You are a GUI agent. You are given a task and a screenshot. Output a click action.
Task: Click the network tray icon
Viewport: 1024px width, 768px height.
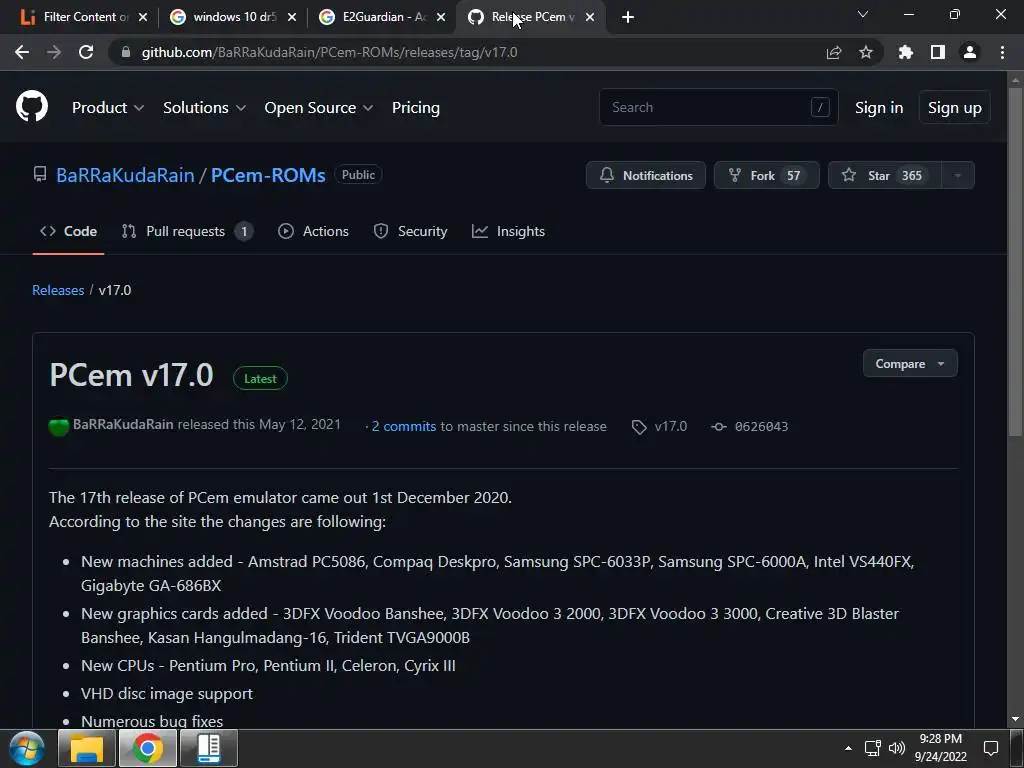click(x=872, y=748)
